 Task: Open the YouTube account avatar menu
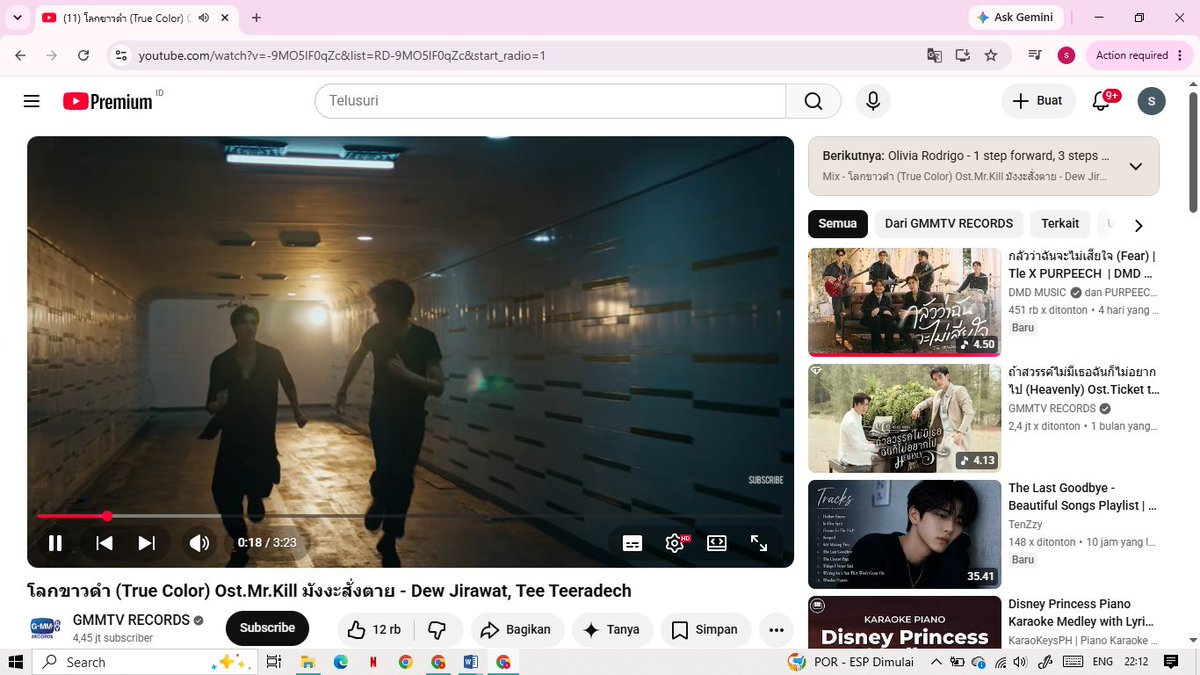[x=1151, y=101]
